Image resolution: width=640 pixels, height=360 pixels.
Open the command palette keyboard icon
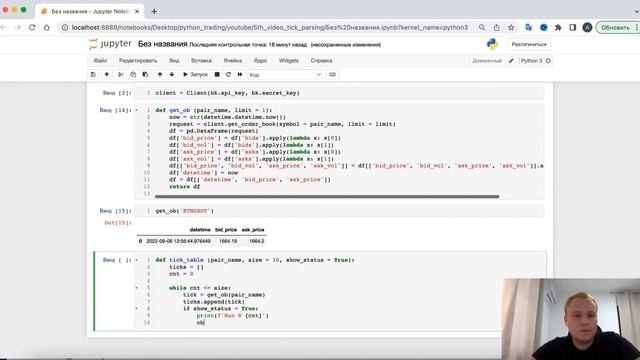click(333, 75)
